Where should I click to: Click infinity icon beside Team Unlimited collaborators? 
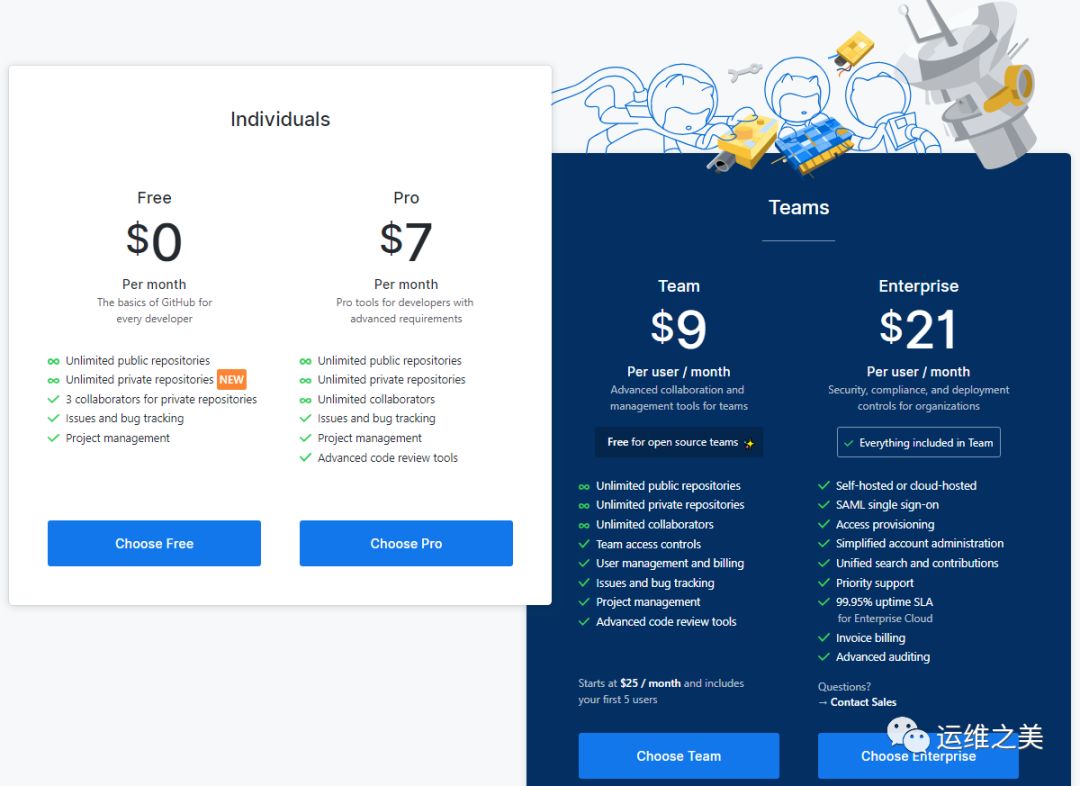pos(583,525)
